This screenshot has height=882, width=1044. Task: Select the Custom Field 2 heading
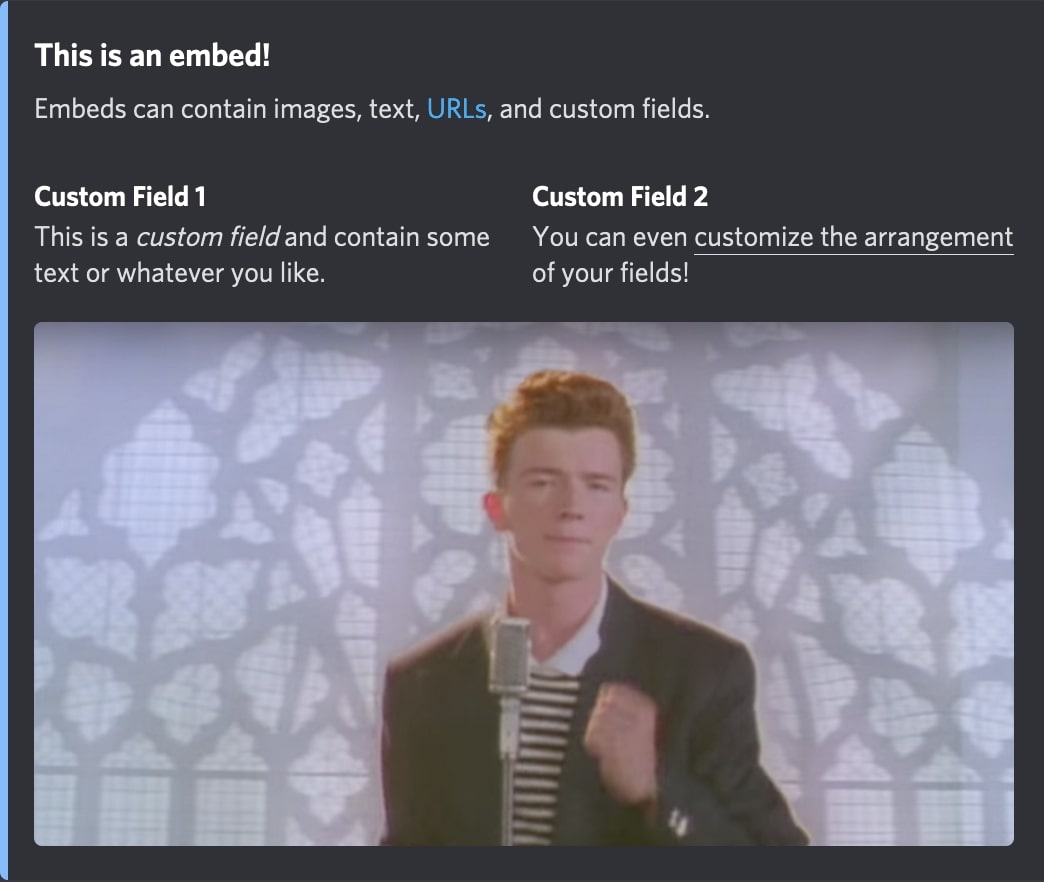[621, 197]
